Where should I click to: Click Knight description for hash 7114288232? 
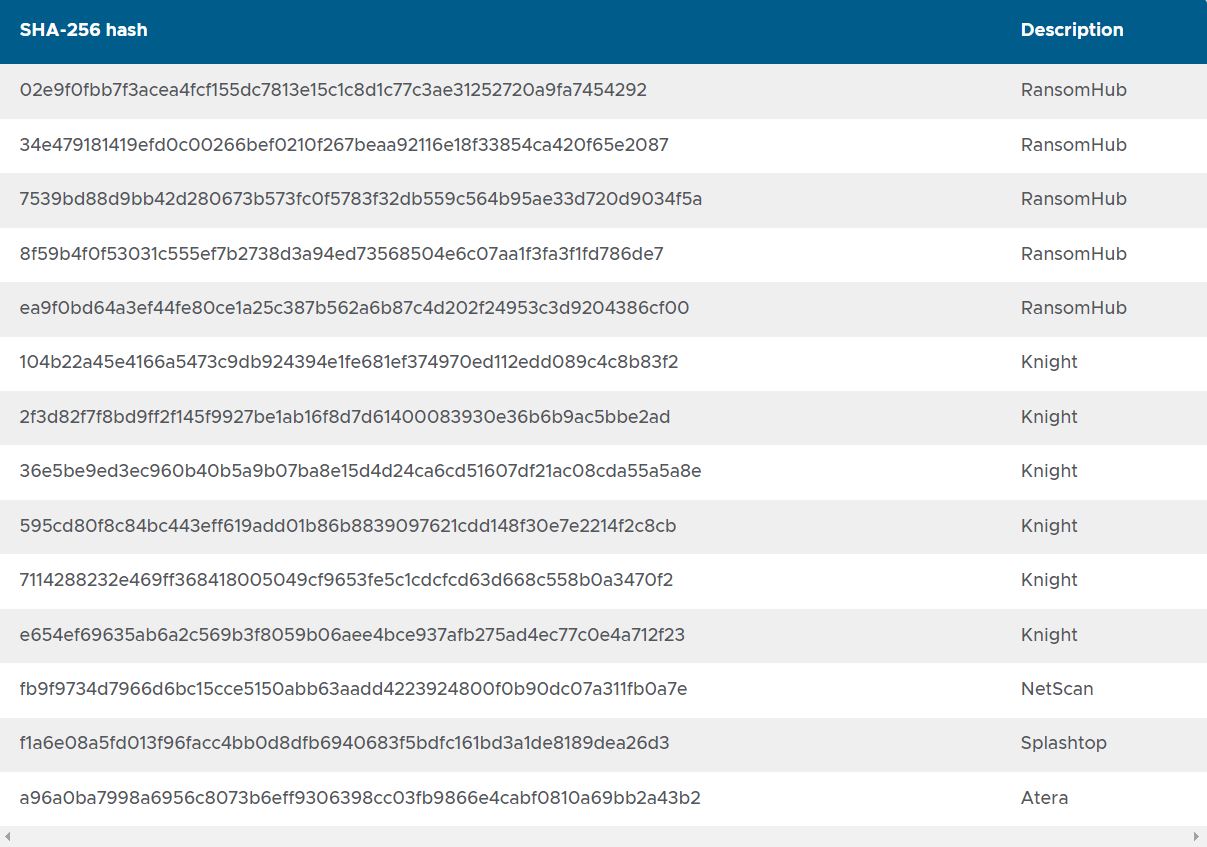(1049, 580)
